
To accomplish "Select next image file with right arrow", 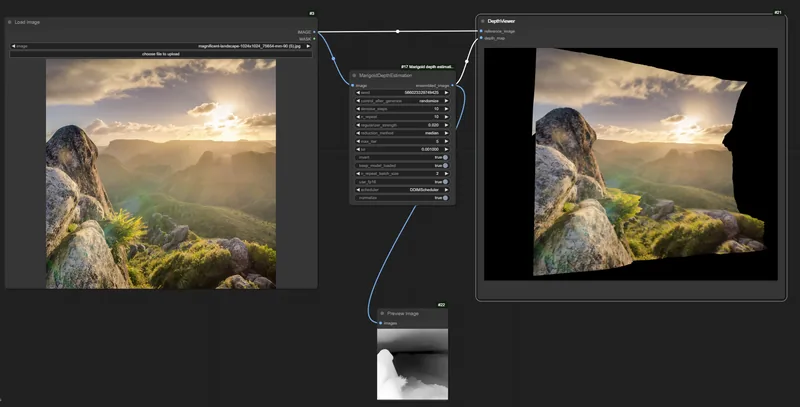I will [308, 46].
